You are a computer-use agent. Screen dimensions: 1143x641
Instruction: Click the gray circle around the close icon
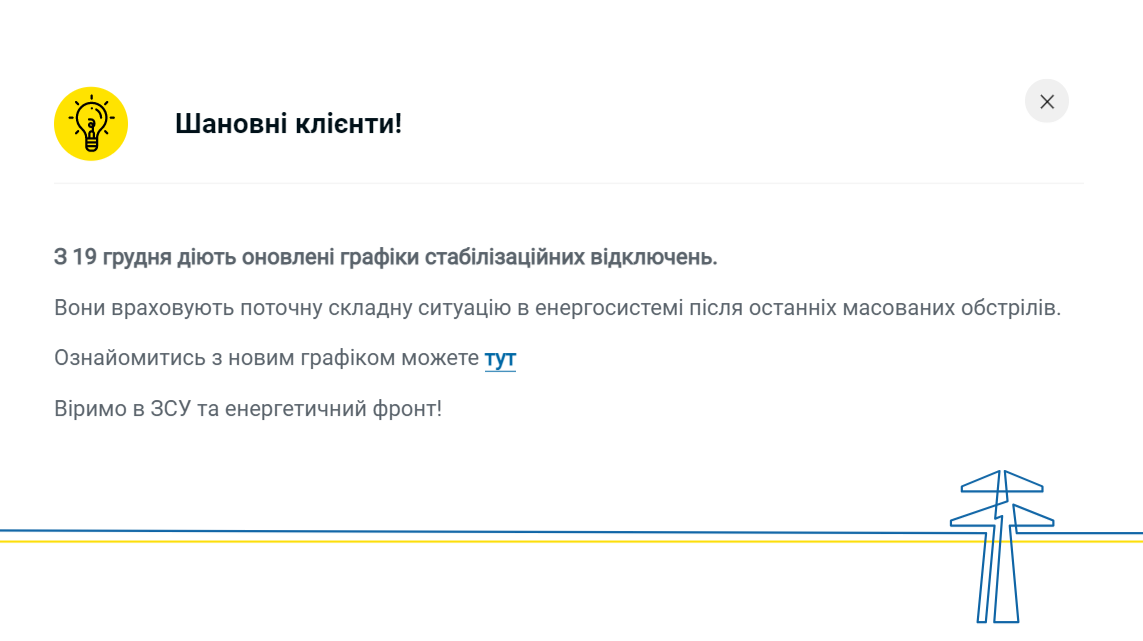tap(1047, 101)
